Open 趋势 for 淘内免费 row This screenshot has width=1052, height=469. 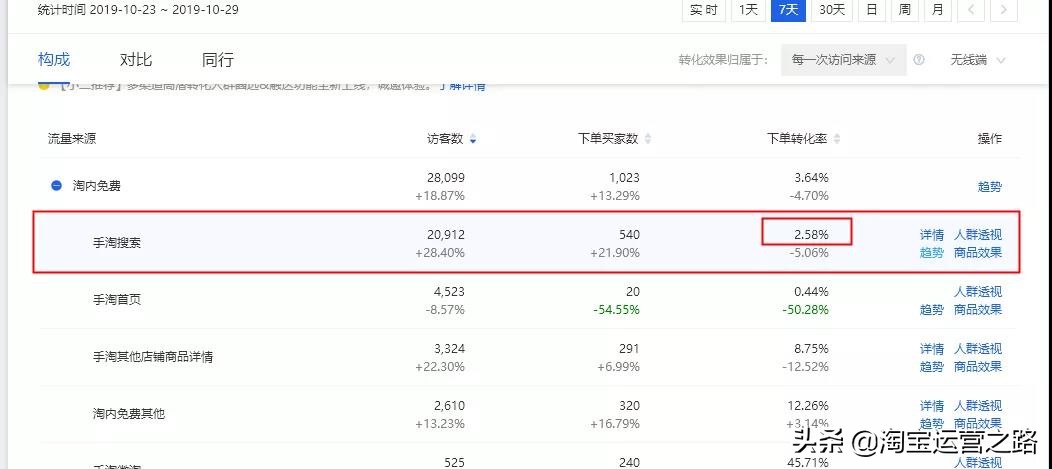990,187
